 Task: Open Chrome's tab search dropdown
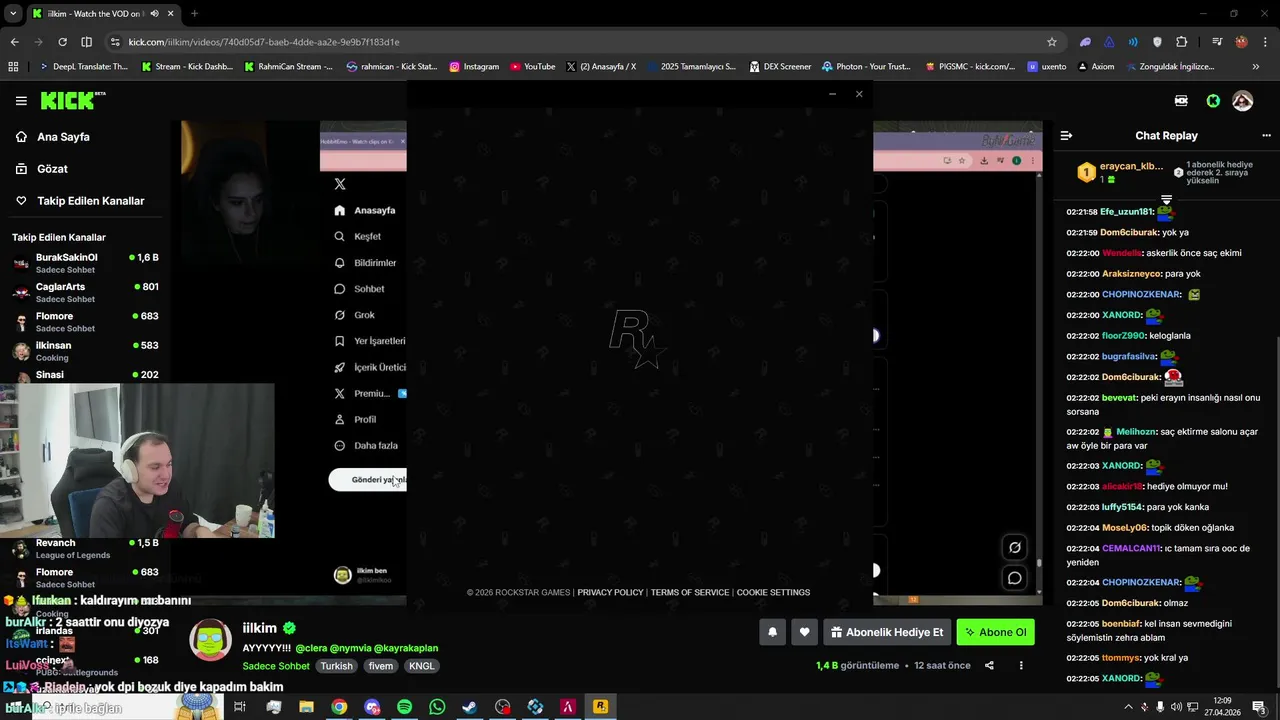[x=12, y=13]
